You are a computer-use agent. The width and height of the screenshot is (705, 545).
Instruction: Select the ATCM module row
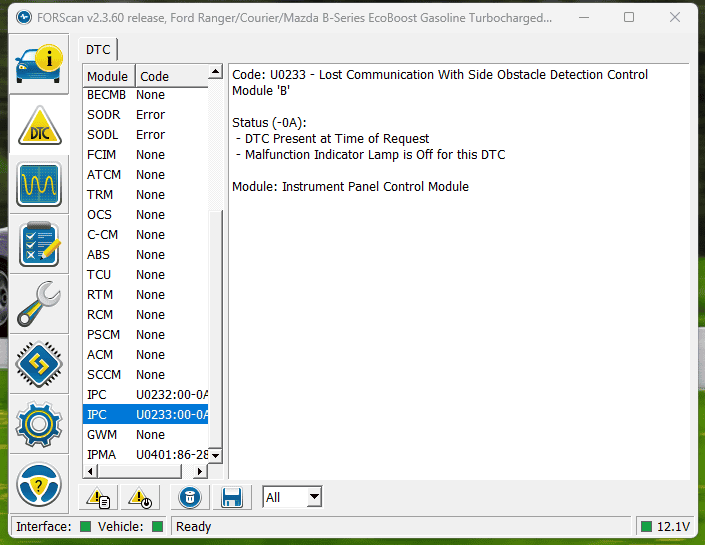coord(145,174)
